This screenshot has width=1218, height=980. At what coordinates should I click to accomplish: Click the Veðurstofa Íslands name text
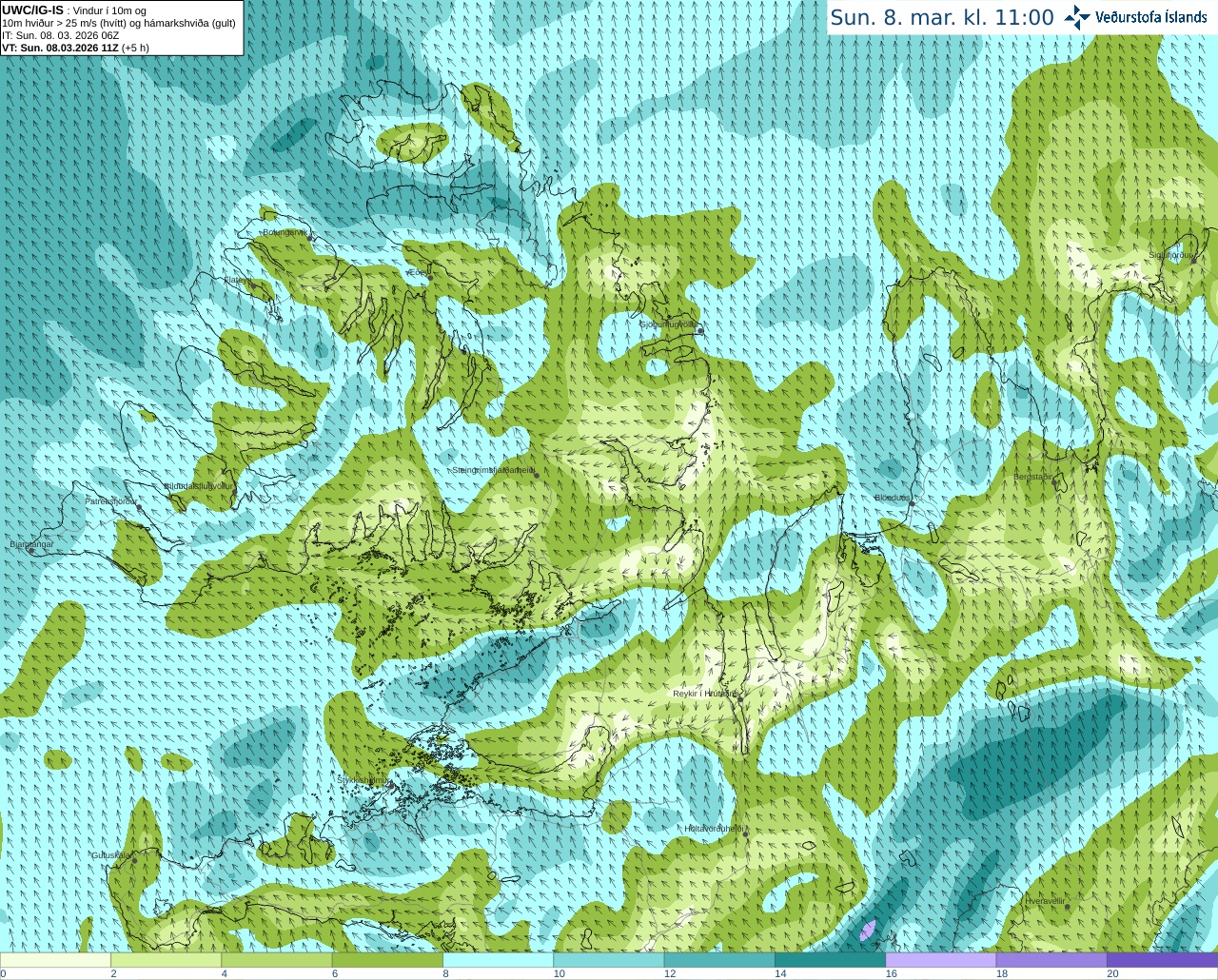(1150, 17)
